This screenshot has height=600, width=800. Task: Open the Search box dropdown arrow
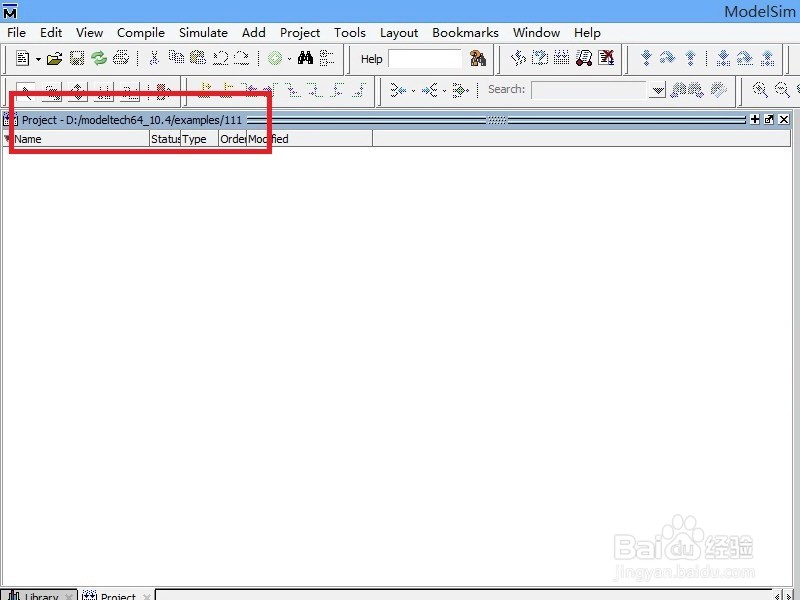coord(658,90)
